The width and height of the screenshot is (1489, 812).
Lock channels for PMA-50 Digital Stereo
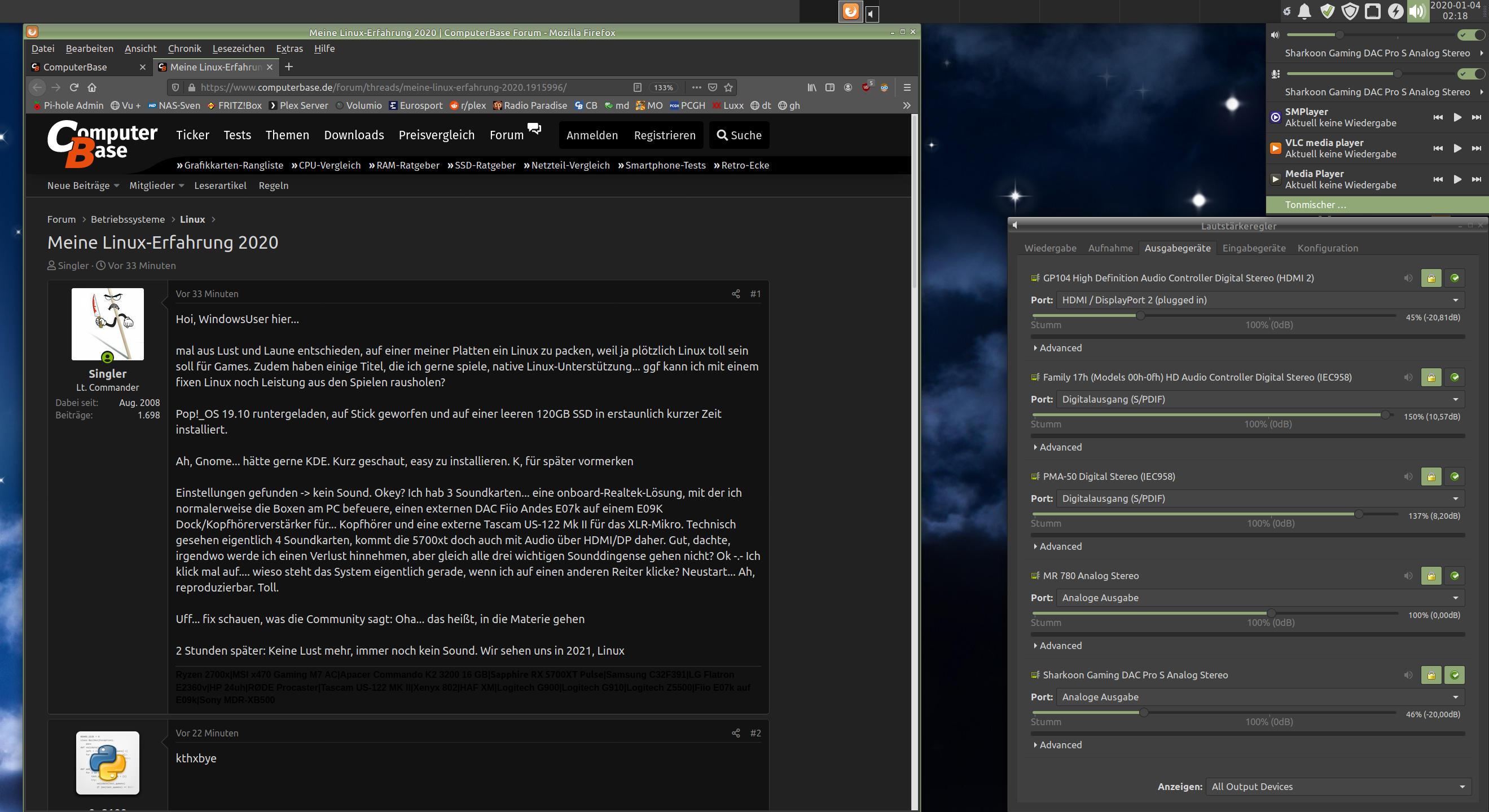(1431, 476)
